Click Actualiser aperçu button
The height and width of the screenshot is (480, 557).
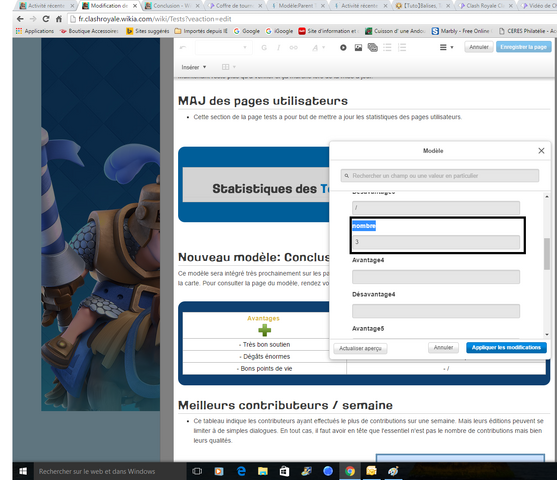[360, 348]
